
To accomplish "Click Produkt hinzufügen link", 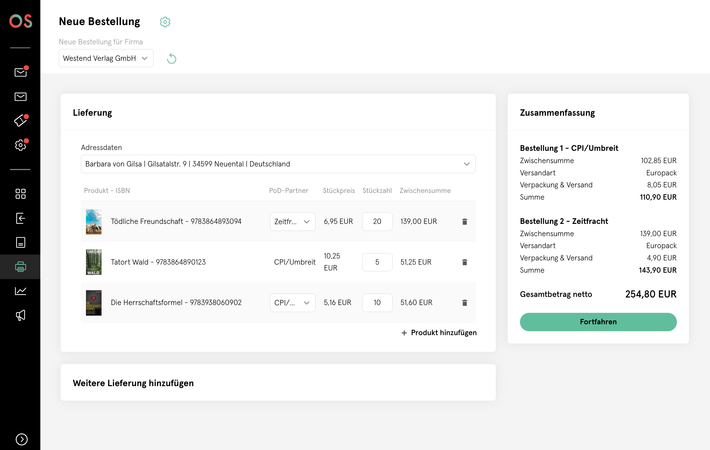I will tap(439, 333).
